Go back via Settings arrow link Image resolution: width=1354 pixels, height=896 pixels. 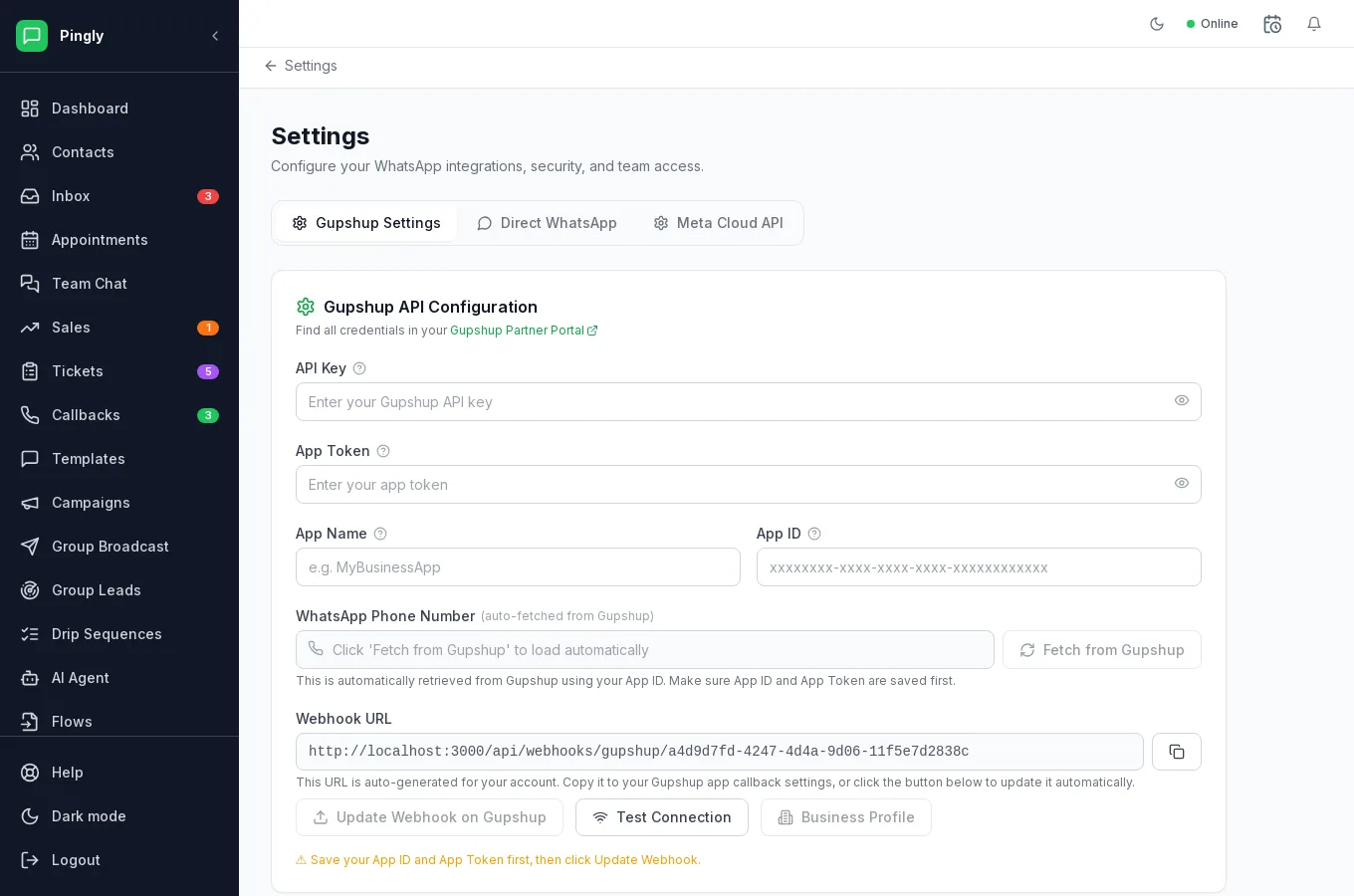click(x=301, y=66)
